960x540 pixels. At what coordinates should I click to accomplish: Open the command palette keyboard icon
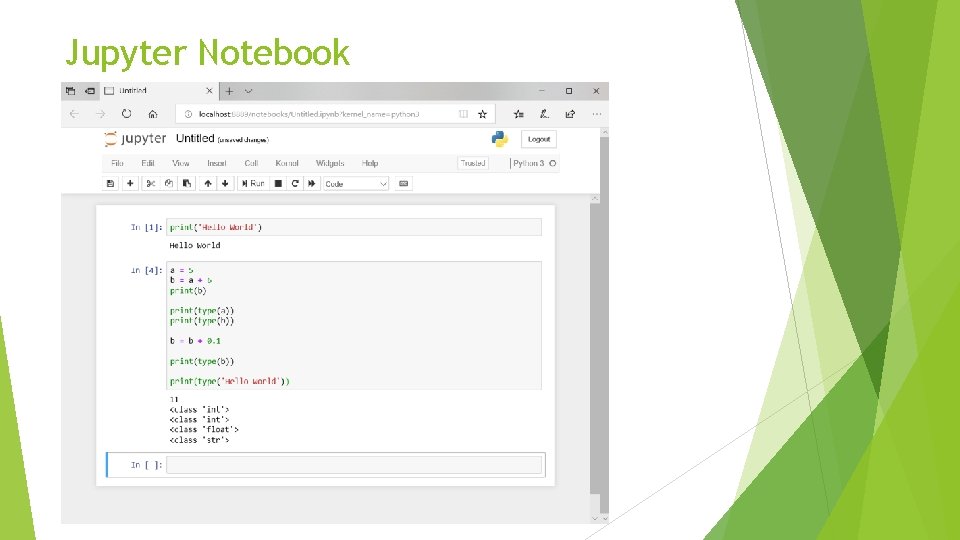[x=403, y=184]
